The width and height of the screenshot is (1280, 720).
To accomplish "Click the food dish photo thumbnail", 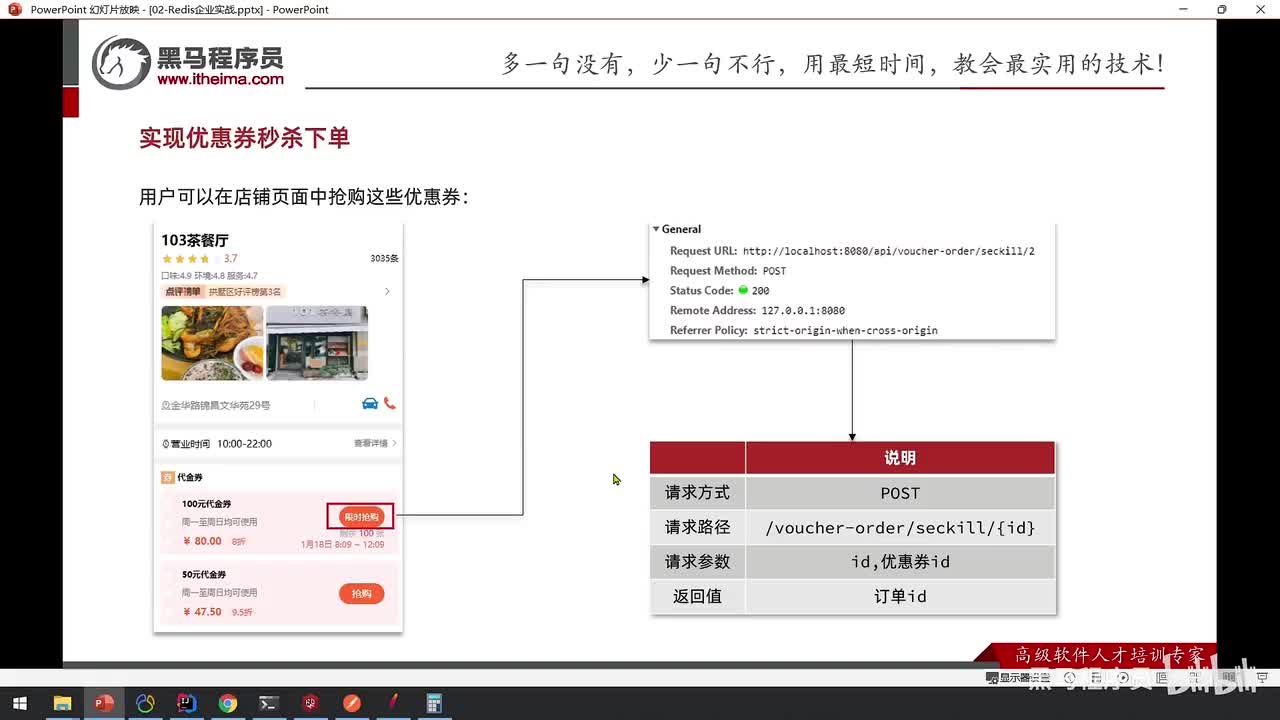I will coord(212,343).
